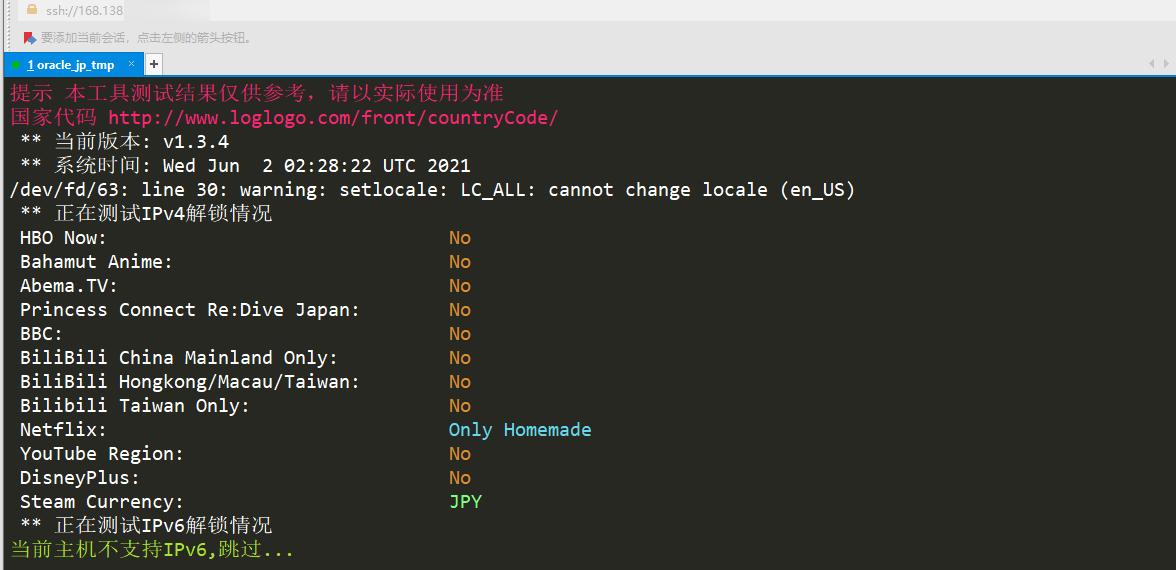Open a new session tab with plus button
Screen dimensions: 1176x570
point(154,64)
